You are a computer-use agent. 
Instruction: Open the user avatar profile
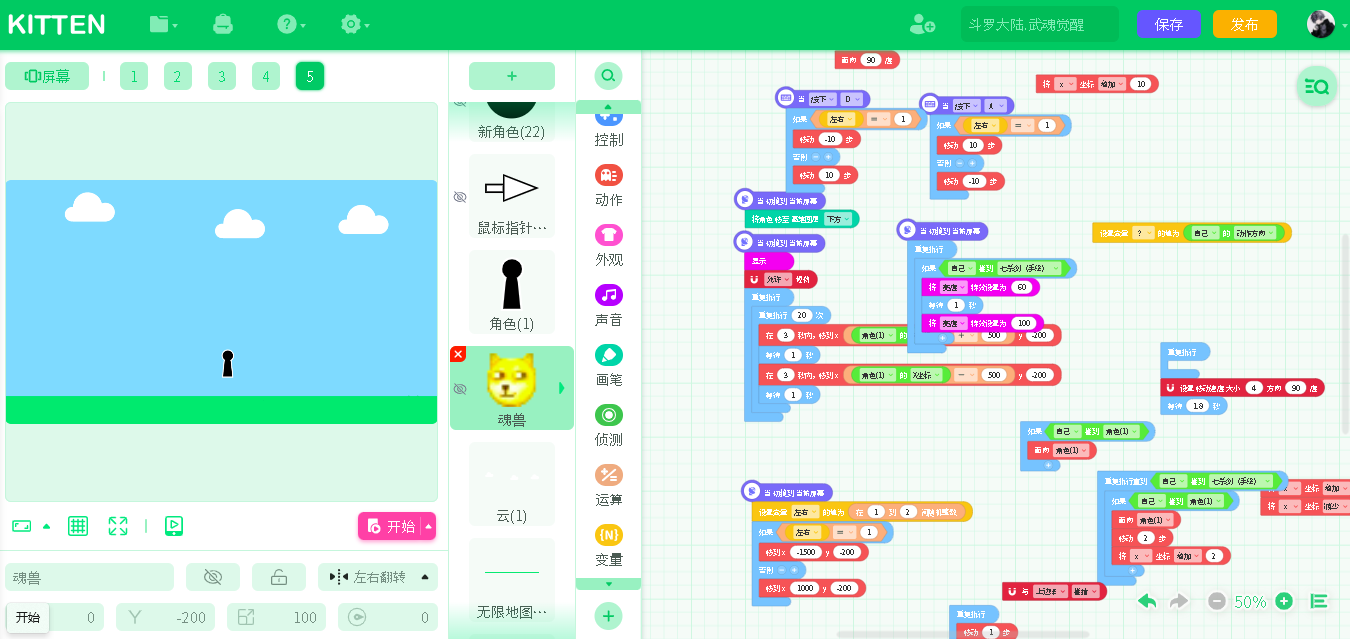click(x=1321, y=24)
